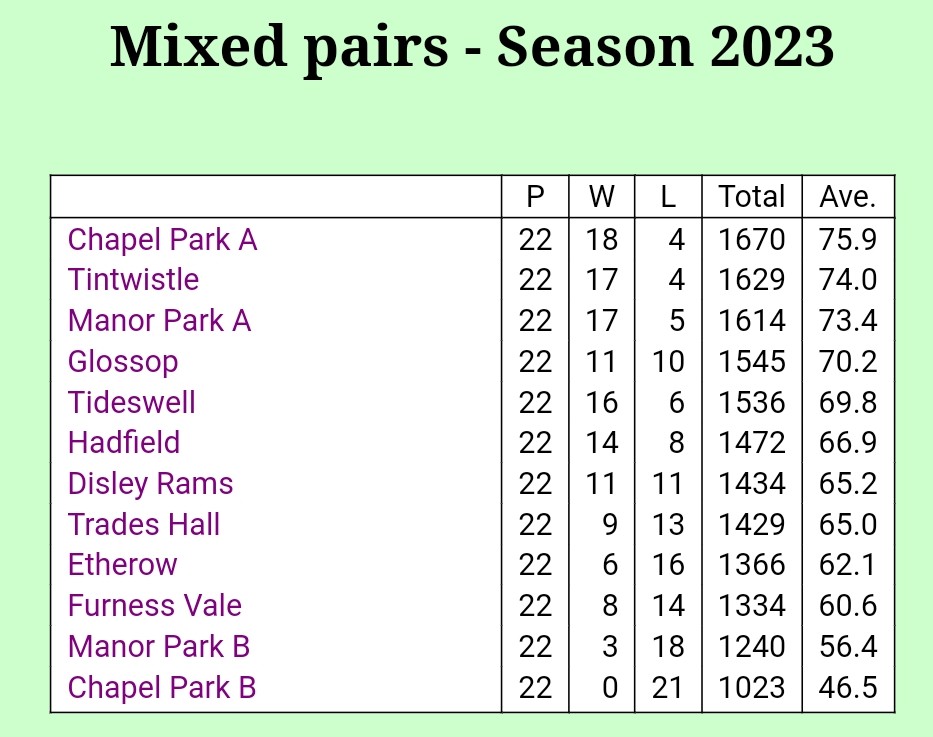Click the Etherow team link
This screenshot has width=933, height=737.
(122, 565)
